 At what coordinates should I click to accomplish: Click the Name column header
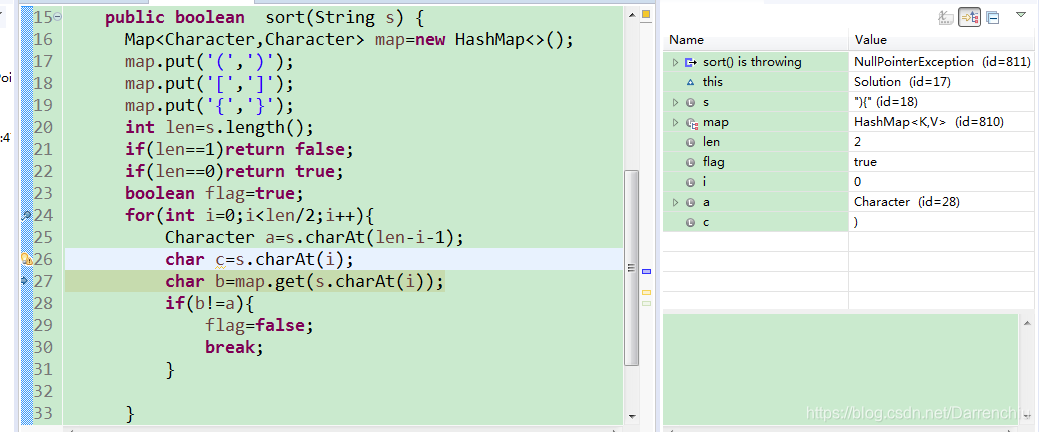click(x=755, y=40)
